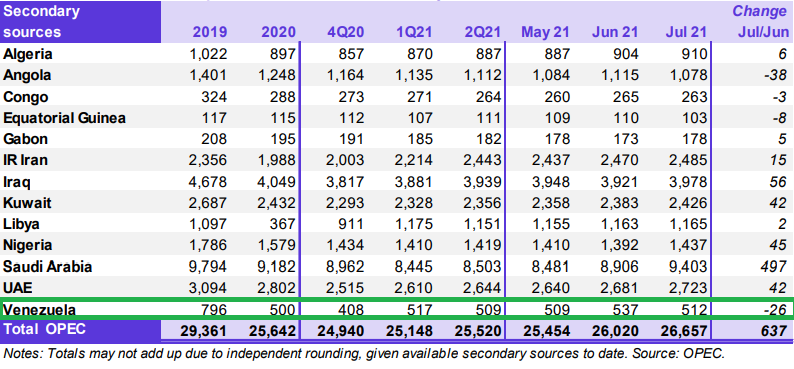This screenshot has width=794, height=369.
Task: Click the Secondary sources header cell
Action: tap(81, 22)
